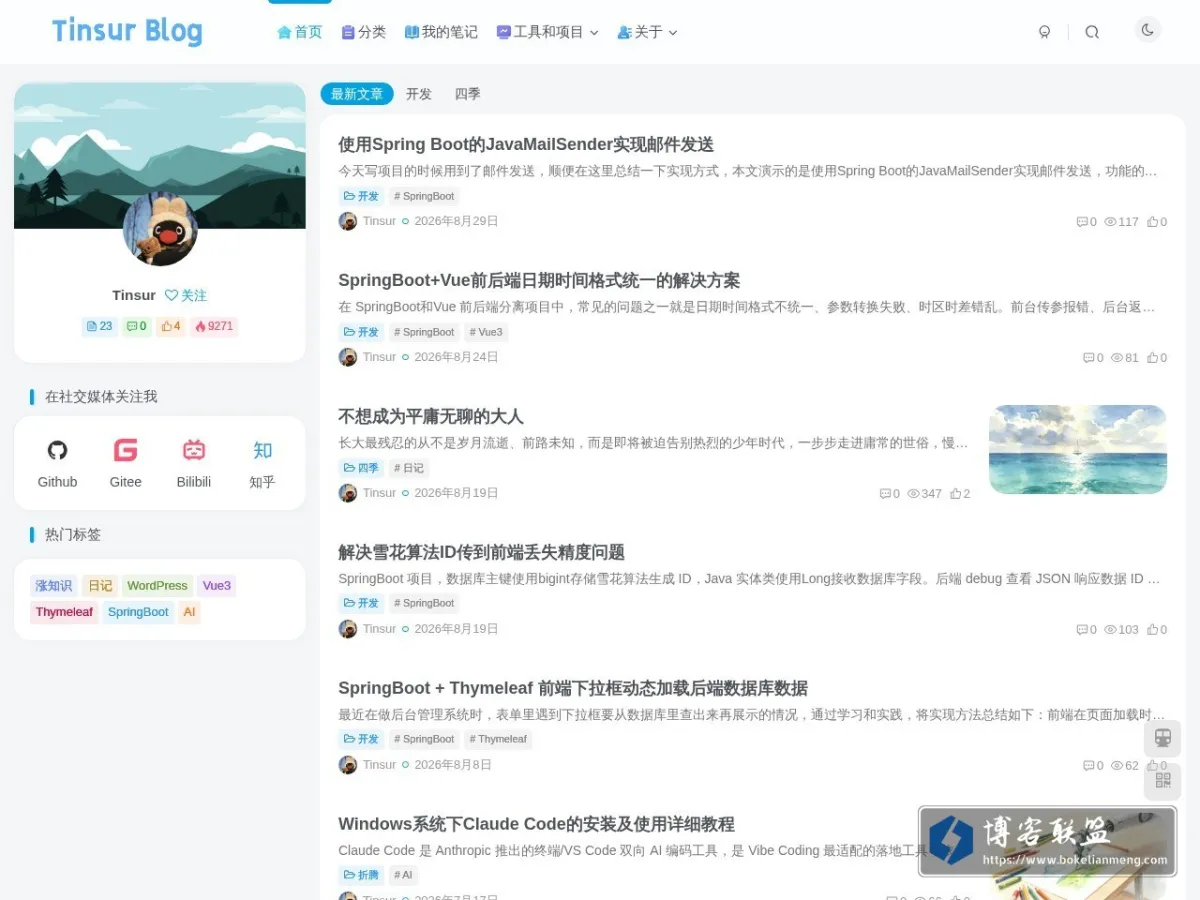This screenshot has width=1200, height=900.
Task: Click # Vue3 tag on SpringBoot+Vue article
Action: click(486, 332)
